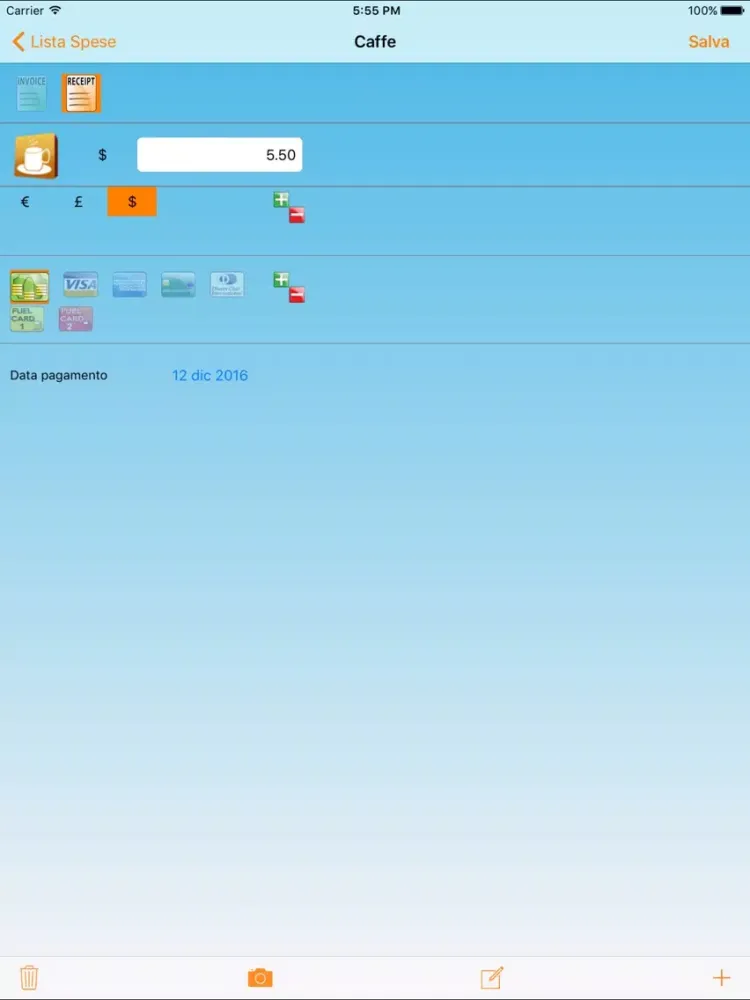Viewport: 750px width, 1000px height.
Task: Check battery indicator in status bar
Action: (732, 11)
